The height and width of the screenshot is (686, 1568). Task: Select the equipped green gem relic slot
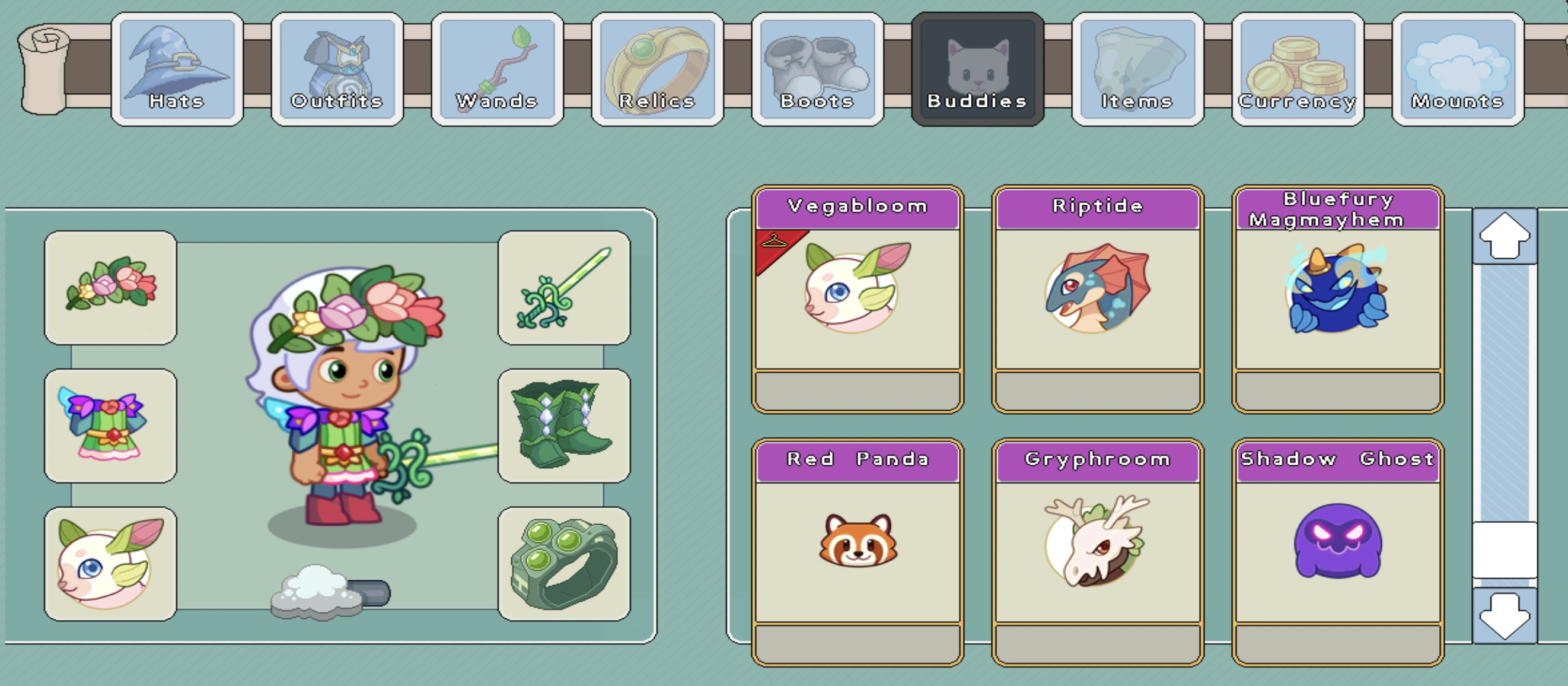pyautogui.click(x=564, y=564)
